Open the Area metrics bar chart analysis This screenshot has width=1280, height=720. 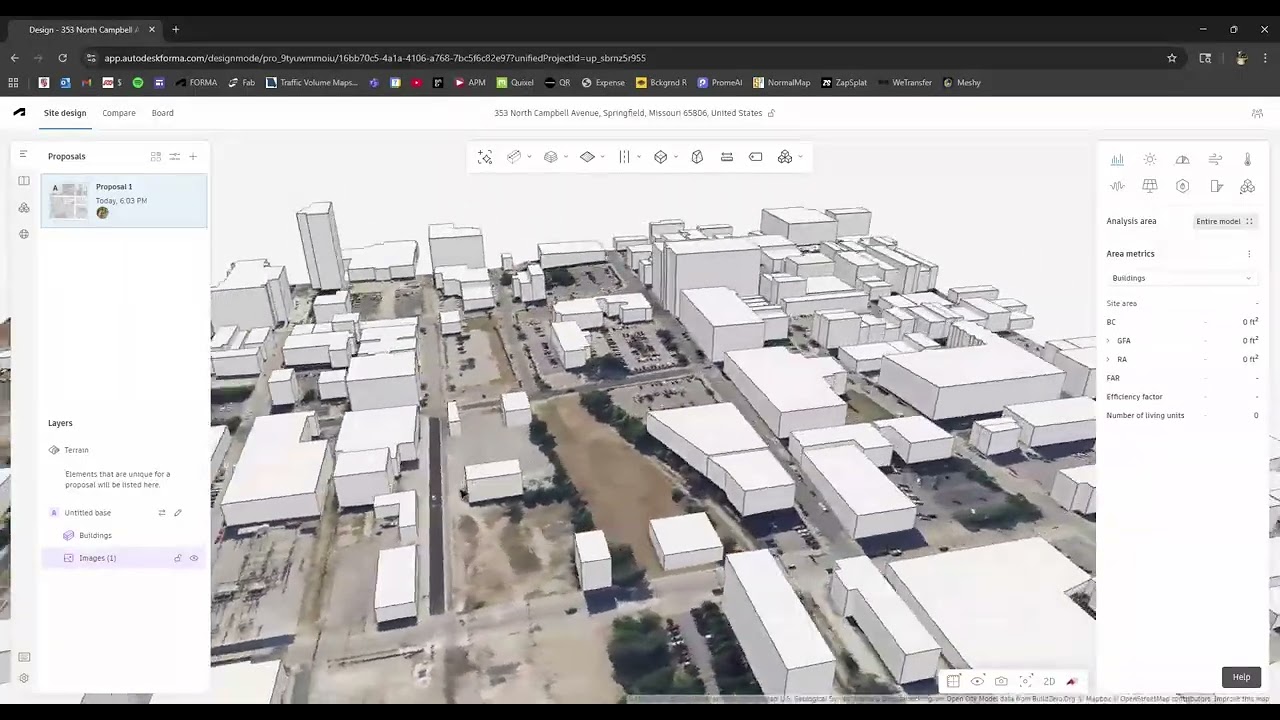pyautogui.click(x=1117, y=160)
